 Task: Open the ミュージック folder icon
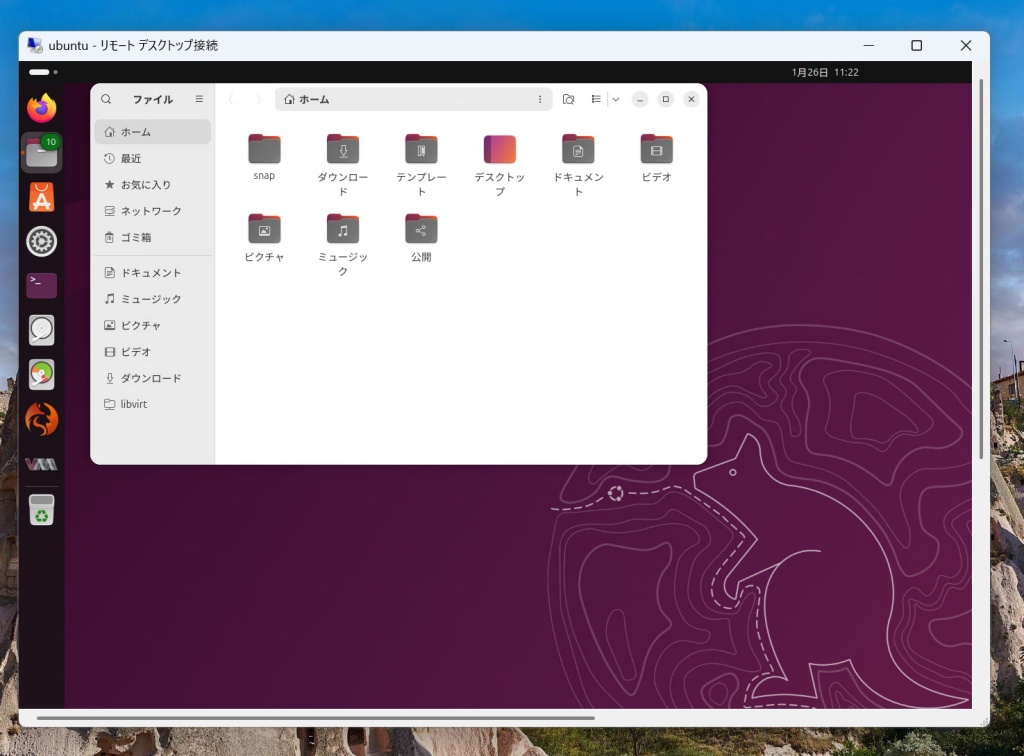[343, 229]
